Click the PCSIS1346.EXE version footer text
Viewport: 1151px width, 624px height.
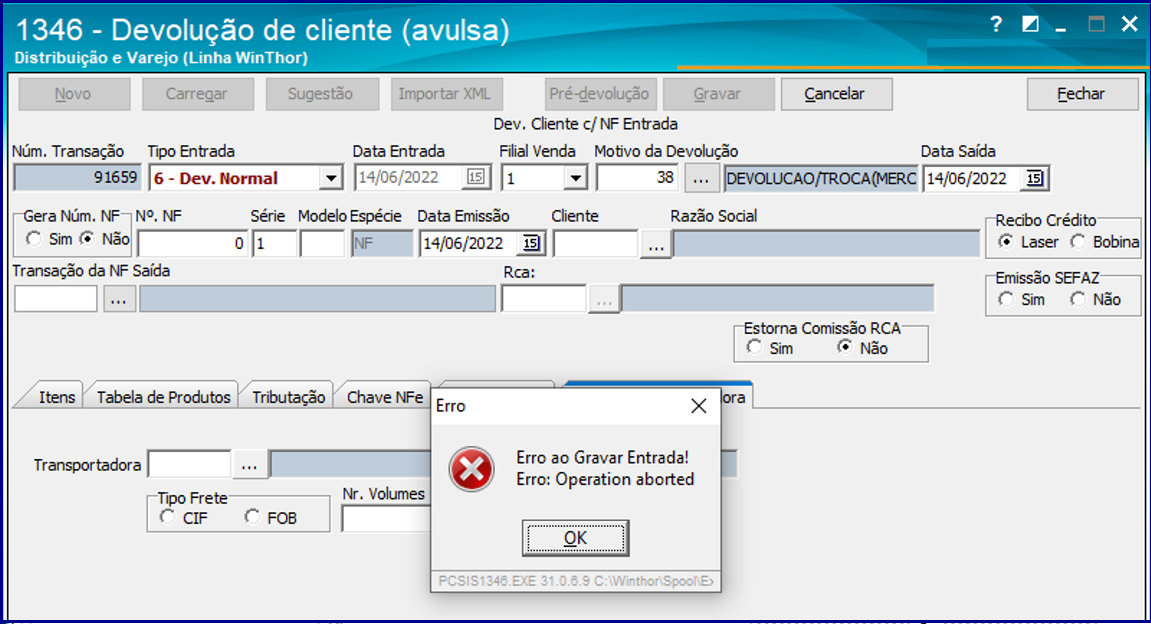pos(576,581)
